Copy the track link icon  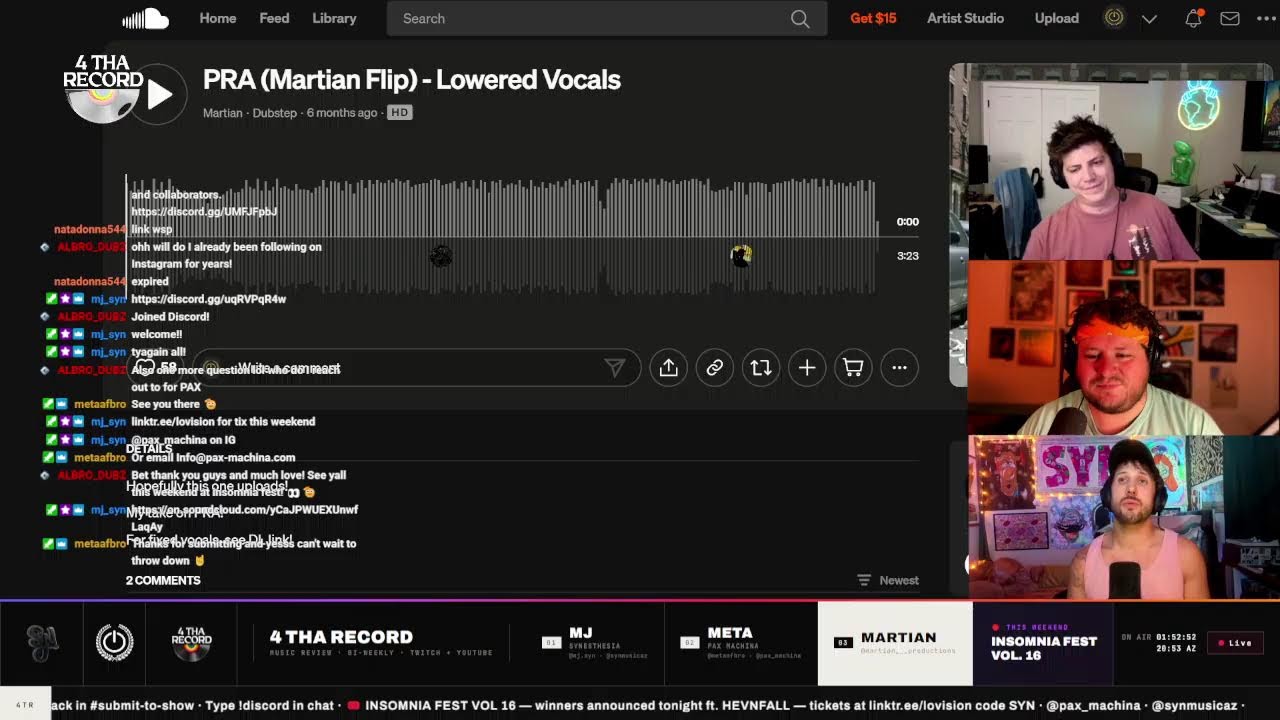(714, 368)
